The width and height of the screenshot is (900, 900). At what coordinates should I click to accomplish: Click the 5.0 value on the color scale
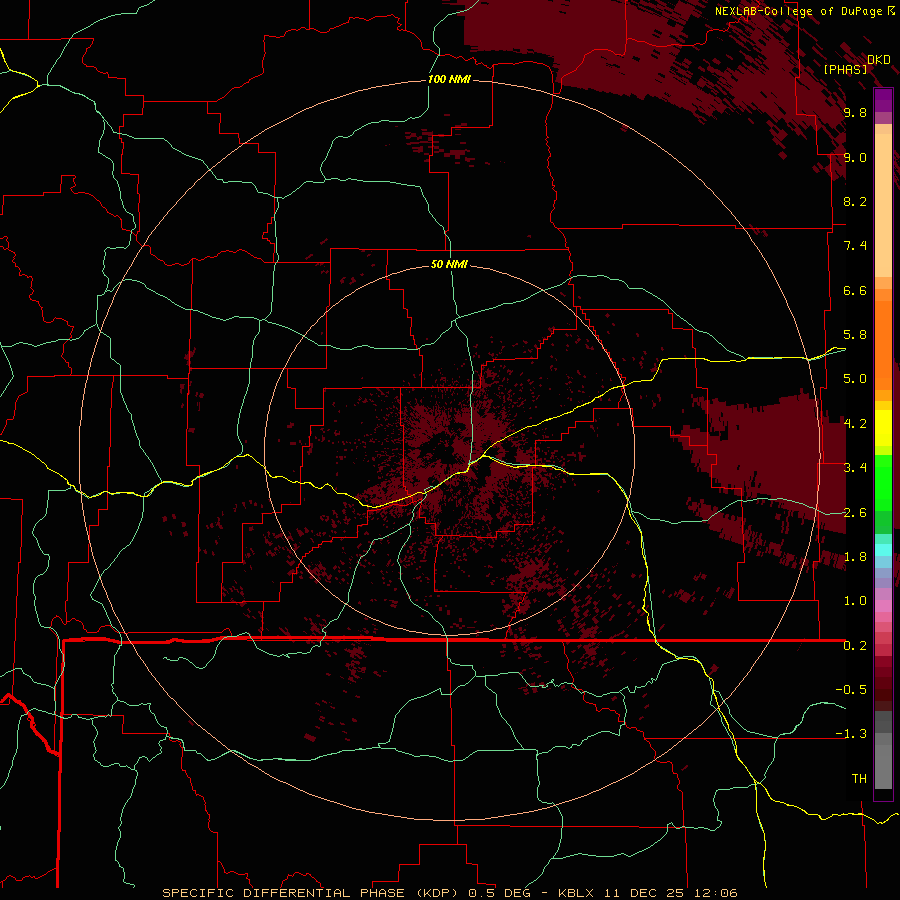[x=855, y=379]
